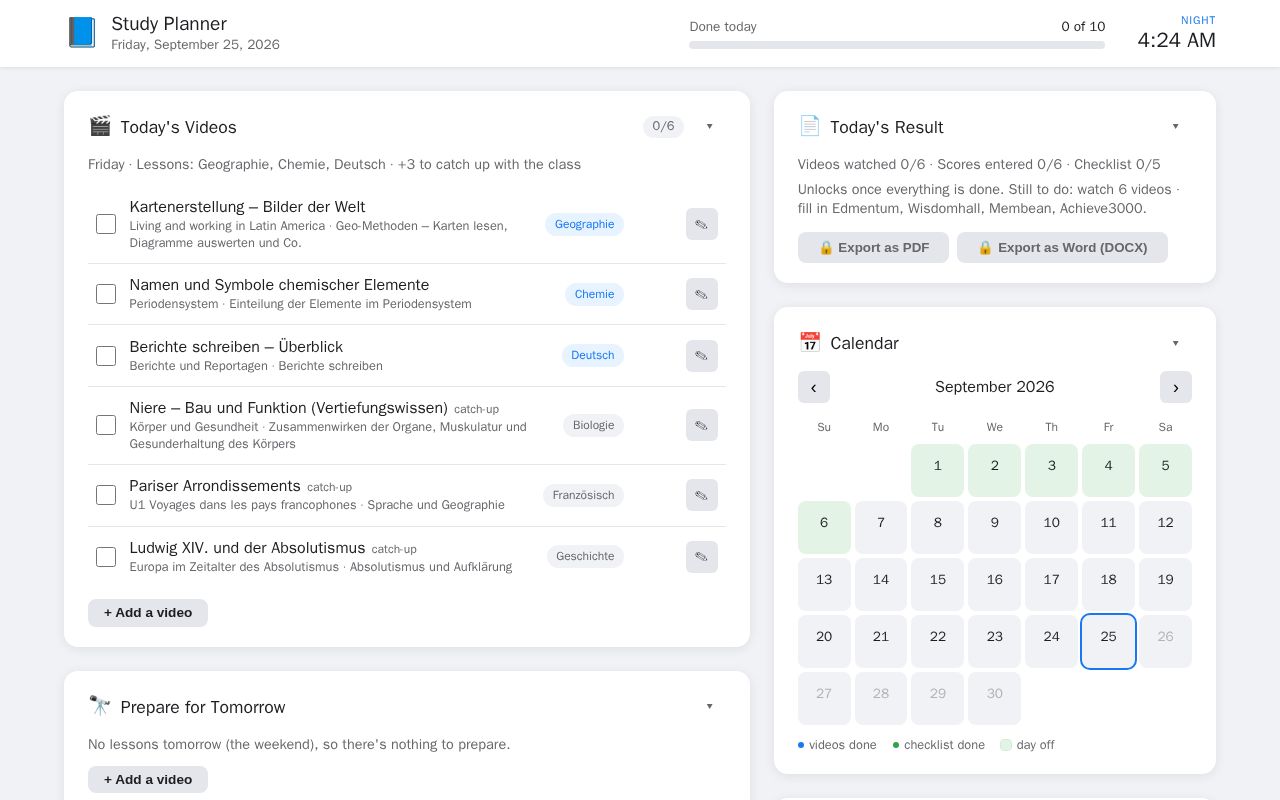Click the Done today progress bar
The height and width of the screenshot is (800, 1280).
897,45
